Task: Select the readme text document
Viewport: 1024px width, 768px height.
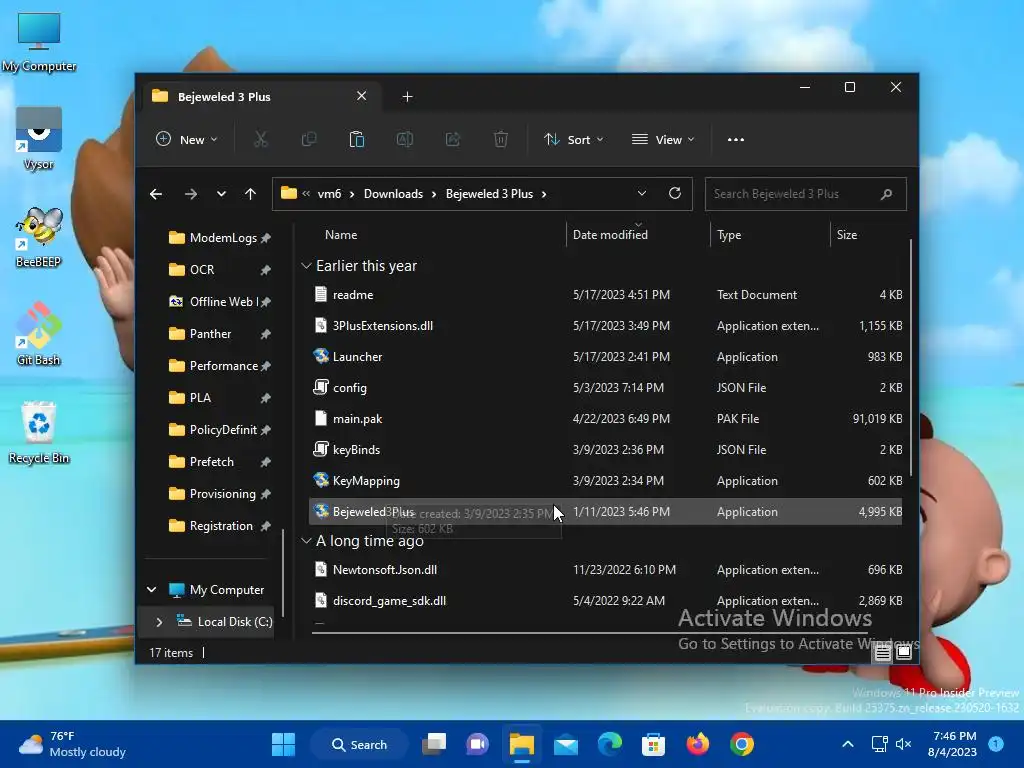Action: [606, 295]
